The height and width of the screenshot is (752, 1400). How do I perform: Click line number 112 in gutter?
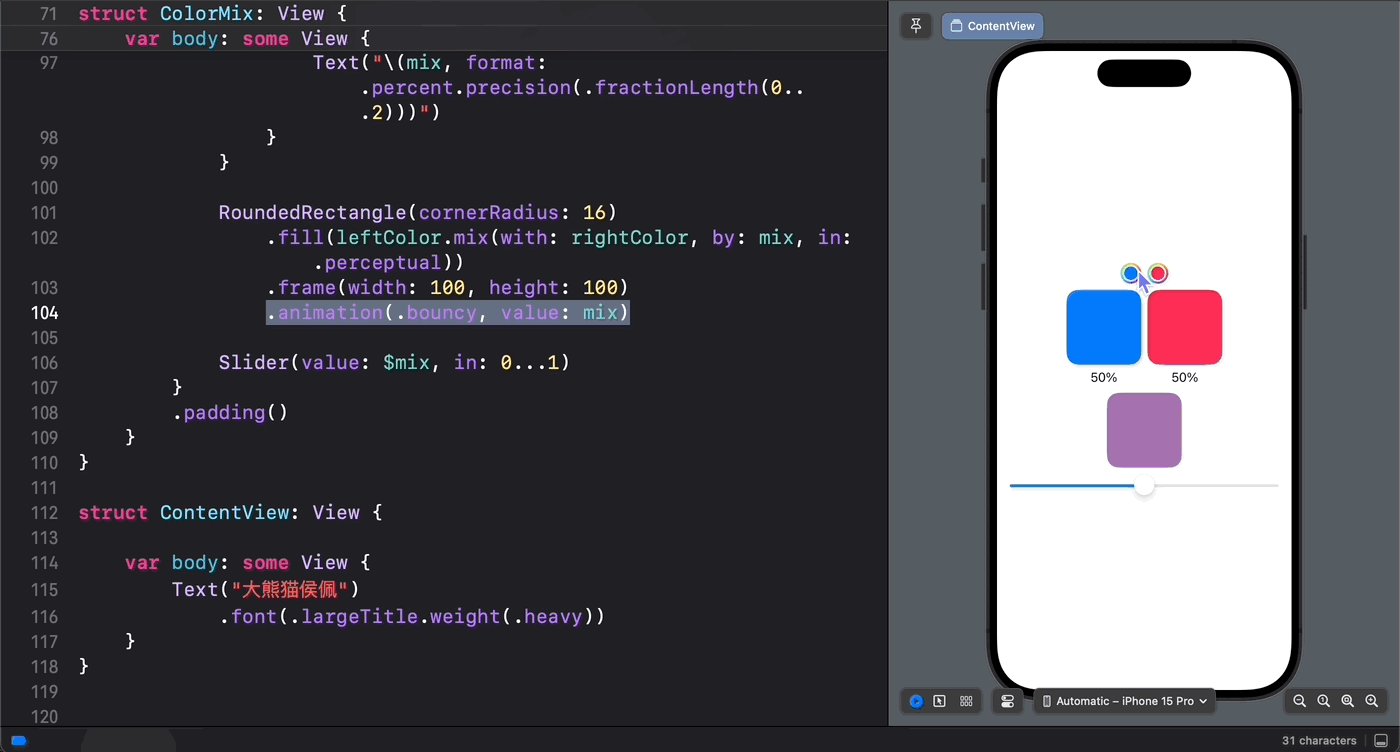(45, 513)
